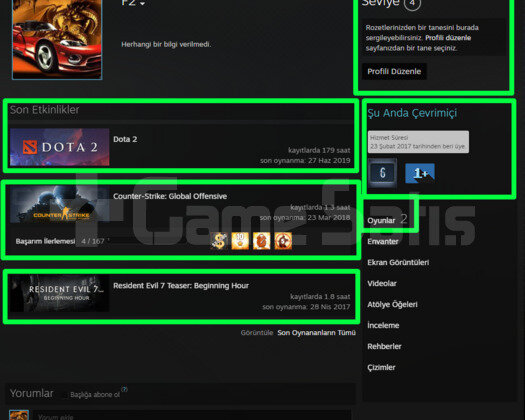Open the Profili düzenle inline link
This screenshot has height=420, width=525.
click(448, 38)
